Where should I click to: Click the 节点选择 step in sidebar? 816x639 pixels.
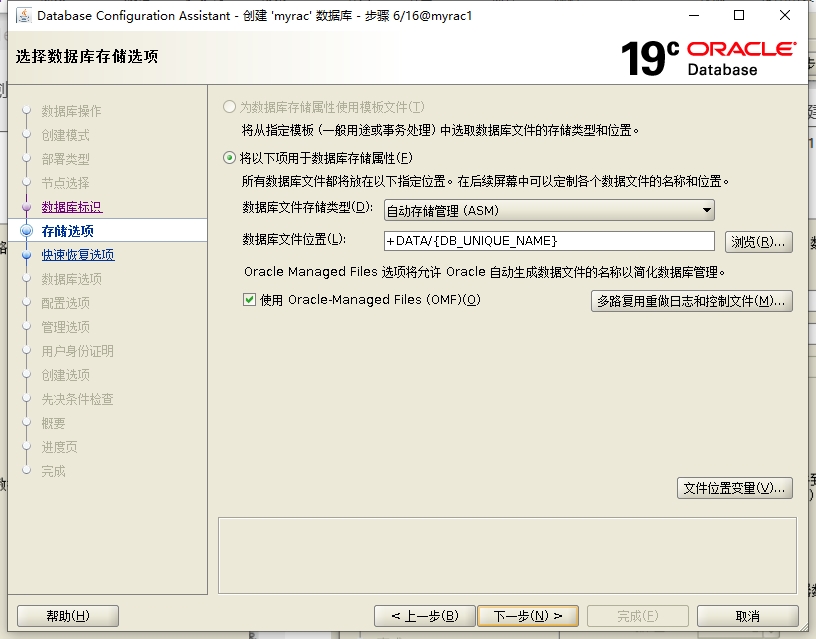coord(66,183)
